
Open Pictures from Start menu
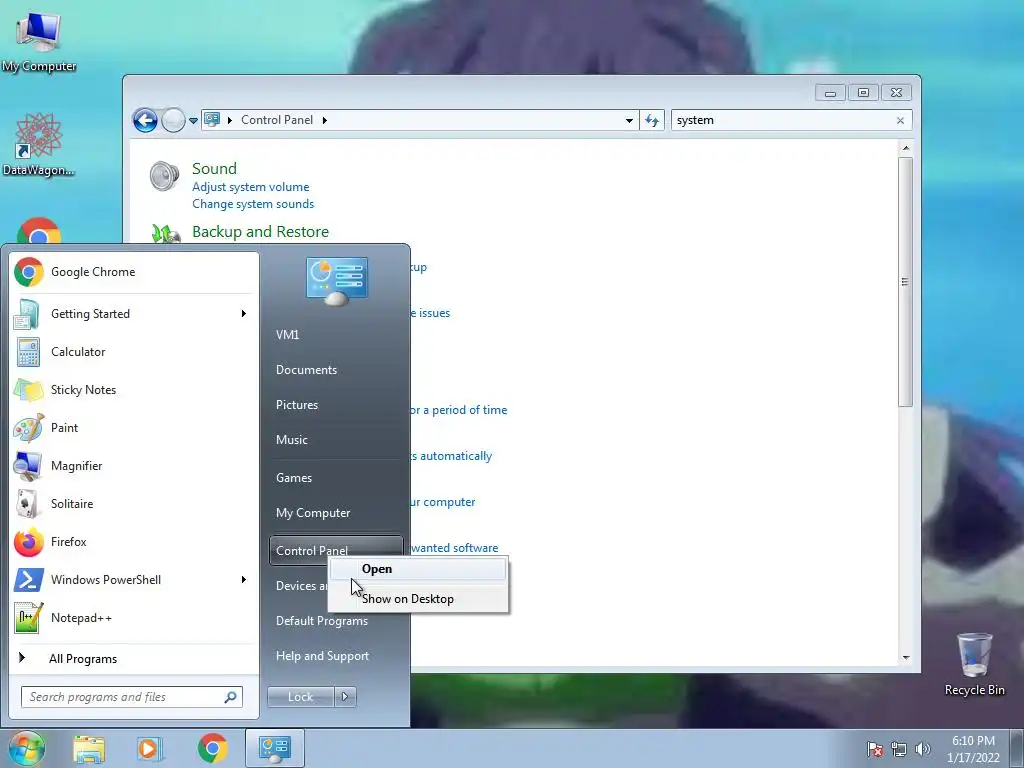tap(336, 405)
